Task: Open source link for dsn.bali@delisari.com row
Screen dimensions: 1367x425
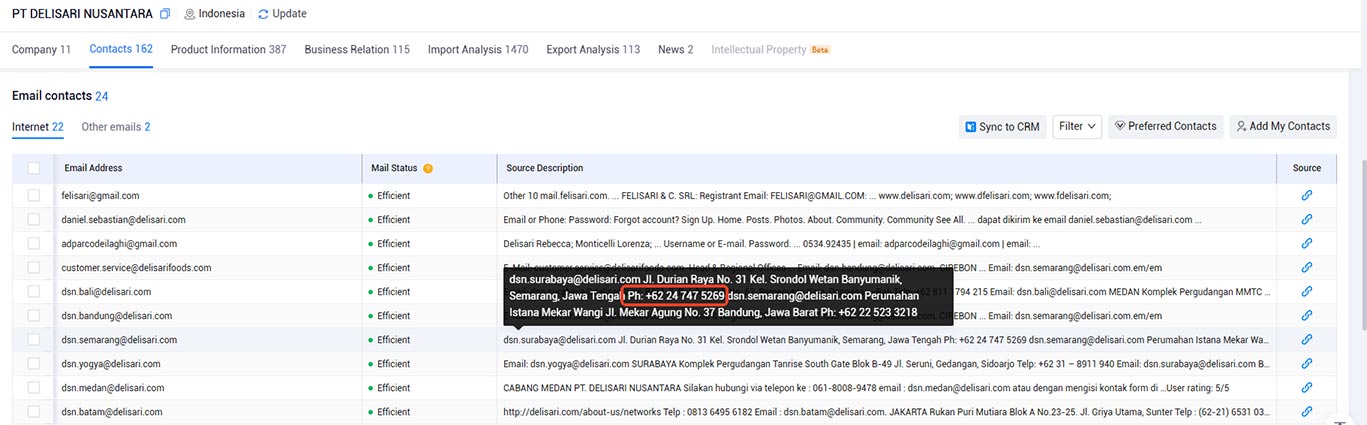Action: point(1306,292)
